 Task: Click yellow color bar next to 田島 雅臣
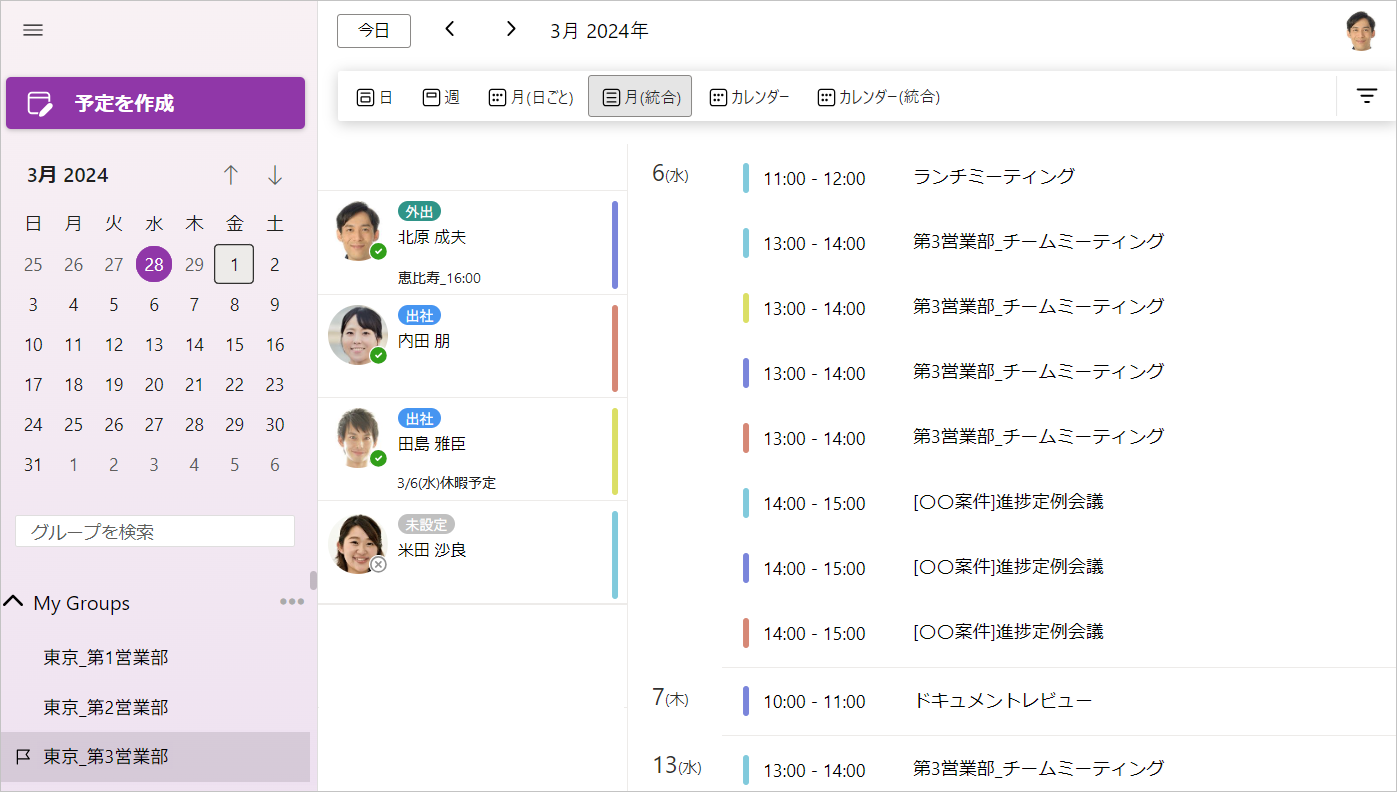tap(615, 451)
